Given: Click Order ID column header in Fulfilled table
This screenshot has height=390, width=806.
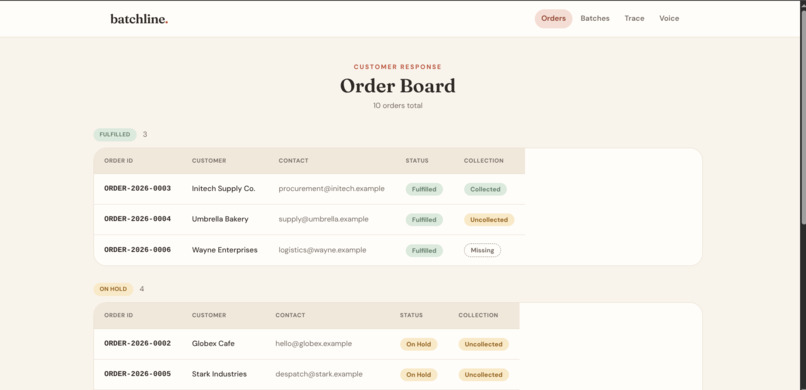Looking at the screenshot, I should point(118,161).
